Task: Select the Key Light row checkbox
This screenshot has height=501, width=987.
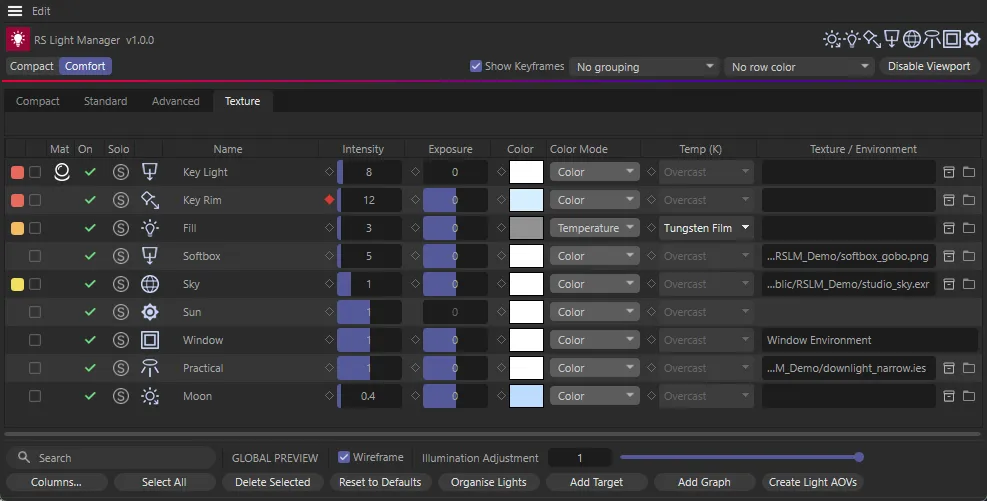Action: pyautogui.click(x=35, y=172)
